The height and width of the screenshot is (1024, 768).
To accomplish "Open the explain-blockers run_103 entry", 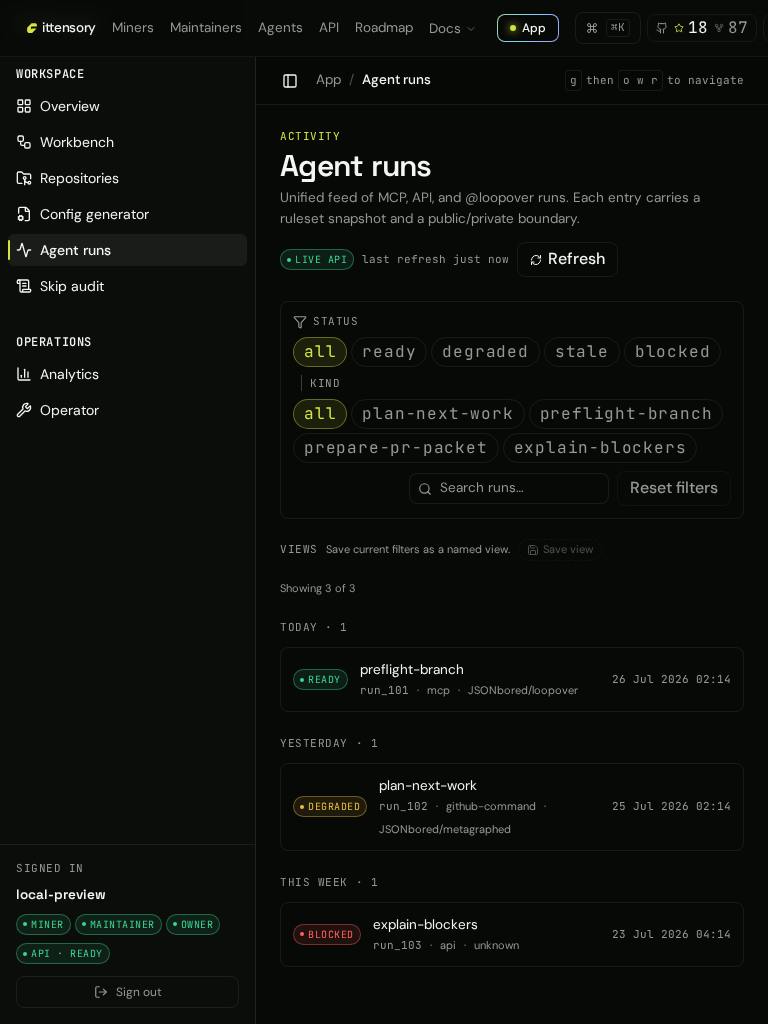I will pyautogui.click(x=512, y=935).
